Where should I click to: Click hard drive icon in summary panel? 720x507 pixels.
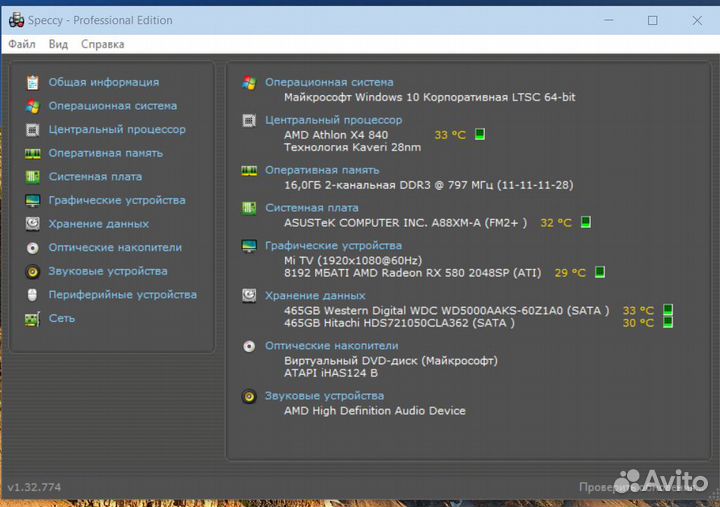point(249,296)
